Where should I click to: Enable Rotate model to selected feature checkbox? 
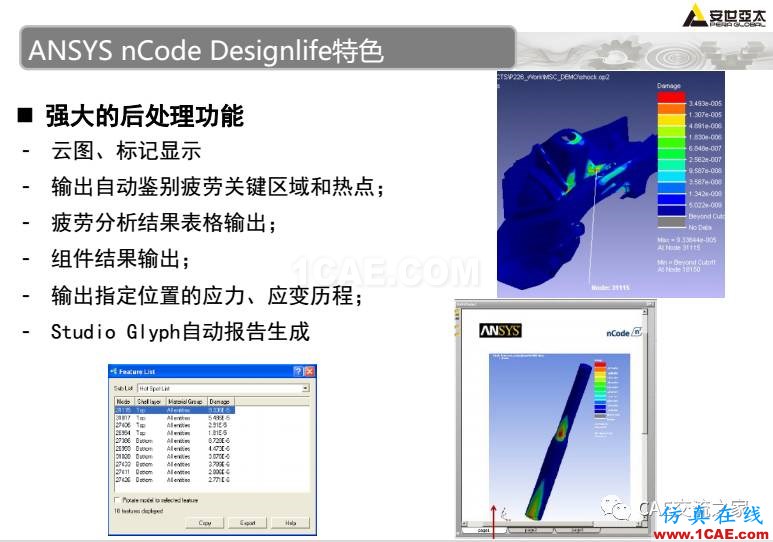(x=117, y=500)
